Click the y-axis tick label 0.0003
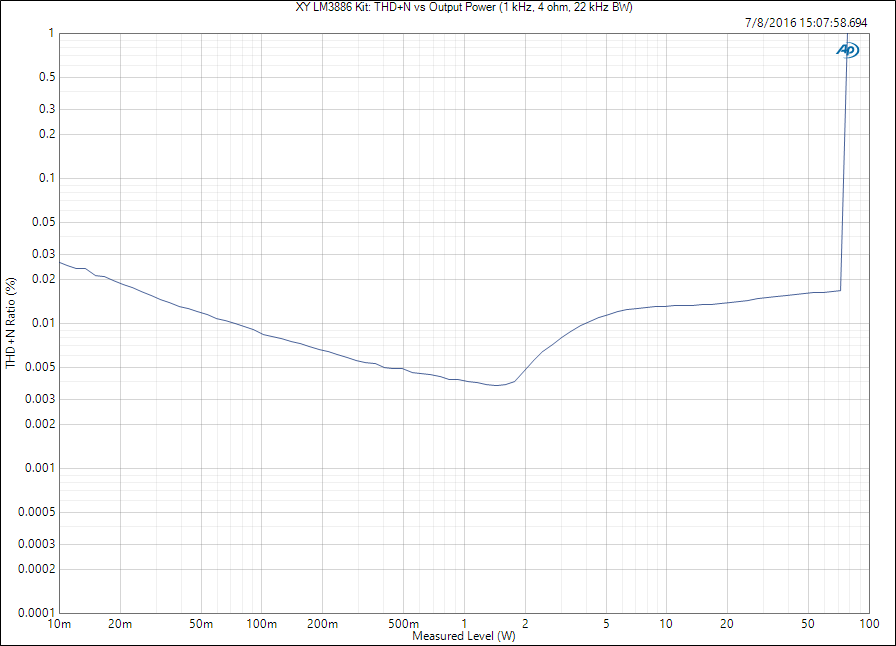This screenshot has width=896, height=646. click(37, 544)
